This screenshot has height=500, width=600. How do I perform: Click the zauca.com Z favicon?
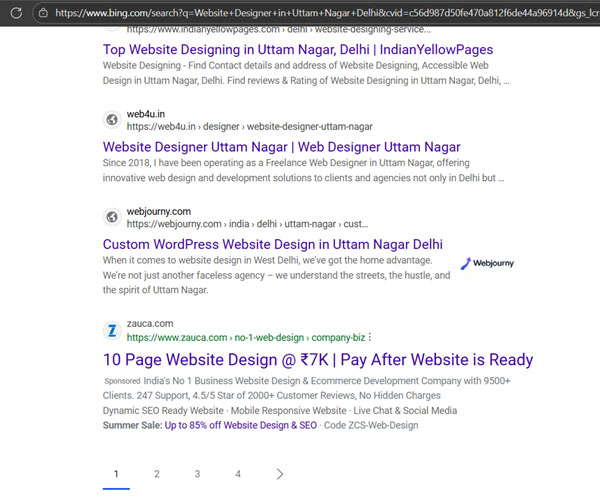tap(113, 330)
